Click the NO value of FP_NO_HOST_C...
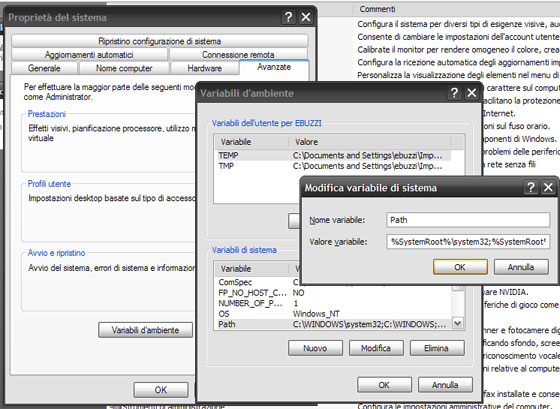The width and height of the screenshot is (560, 409). tap(299, 293)
